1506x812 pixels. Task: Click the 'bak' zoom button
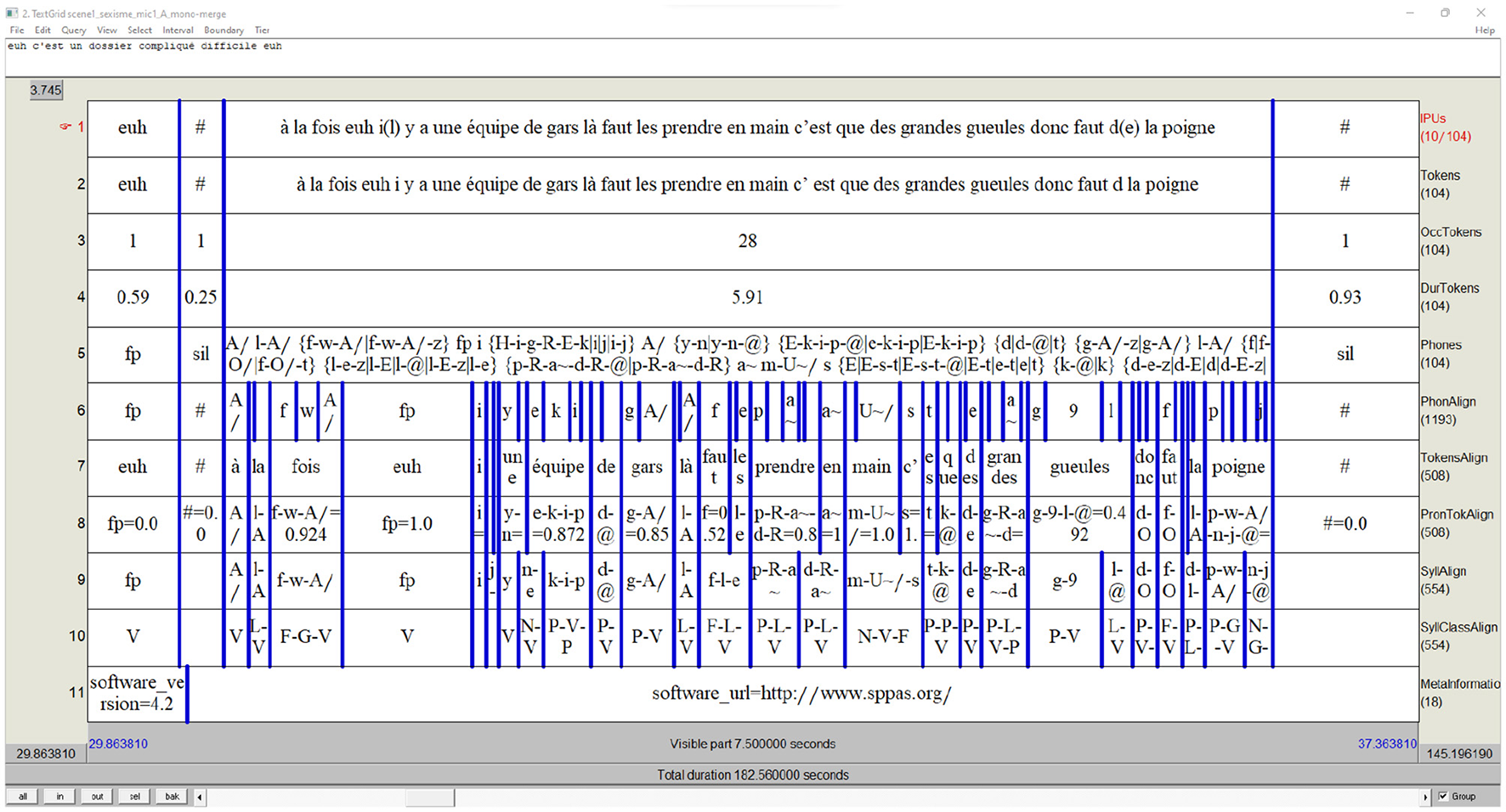[172, 796]
